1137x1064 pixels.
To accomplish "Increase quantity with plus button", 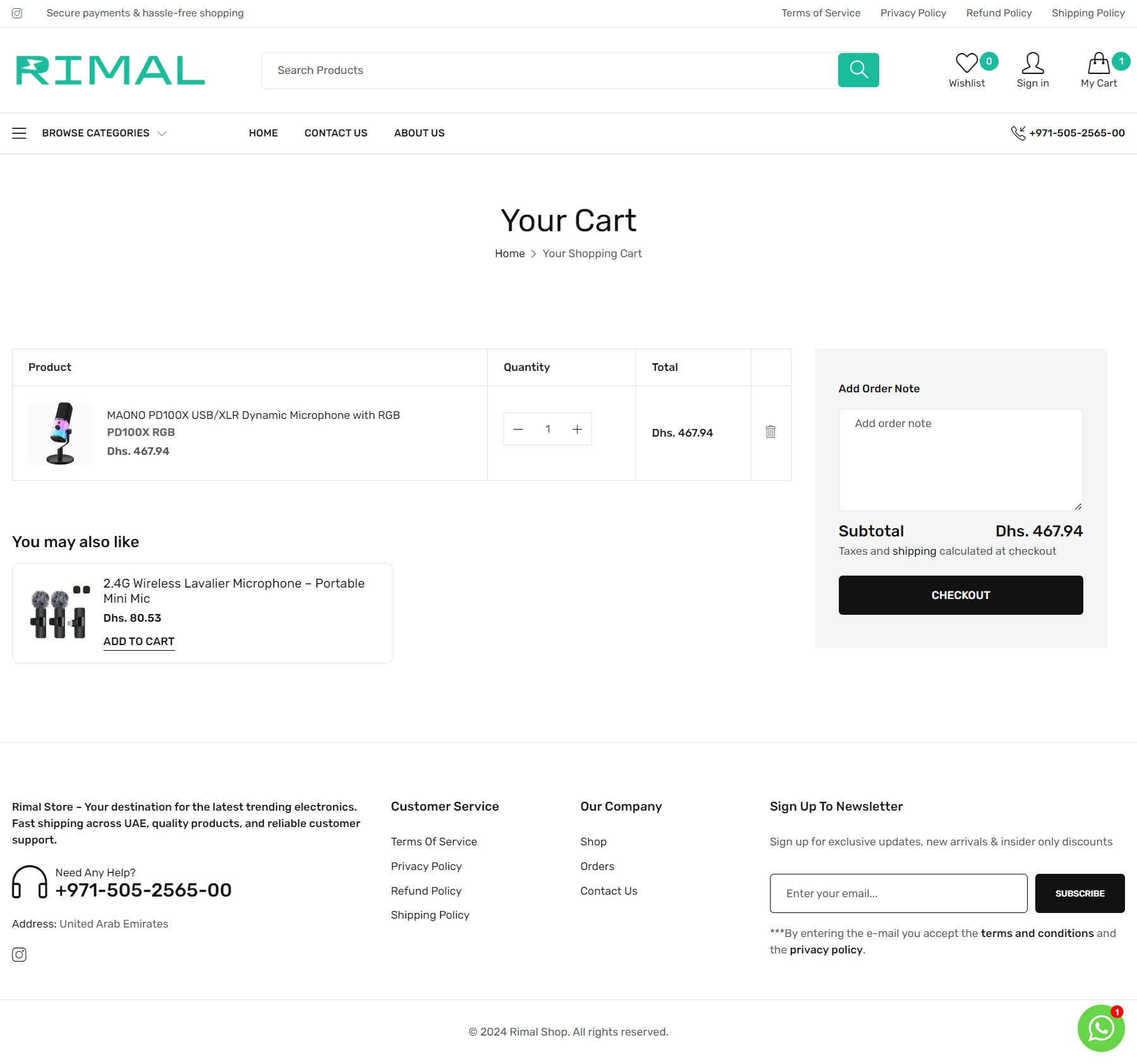I will click(577, 430).
